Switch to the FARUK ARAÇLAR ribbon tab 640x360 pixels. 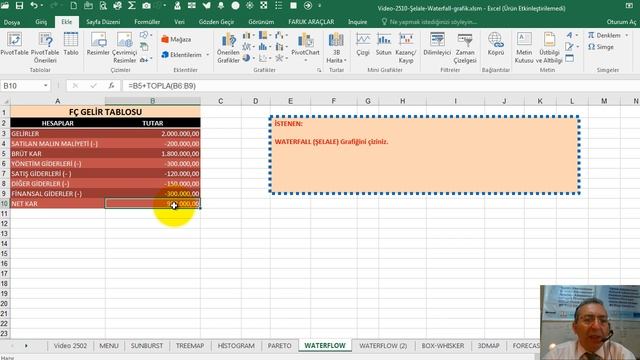click(311, 22)
